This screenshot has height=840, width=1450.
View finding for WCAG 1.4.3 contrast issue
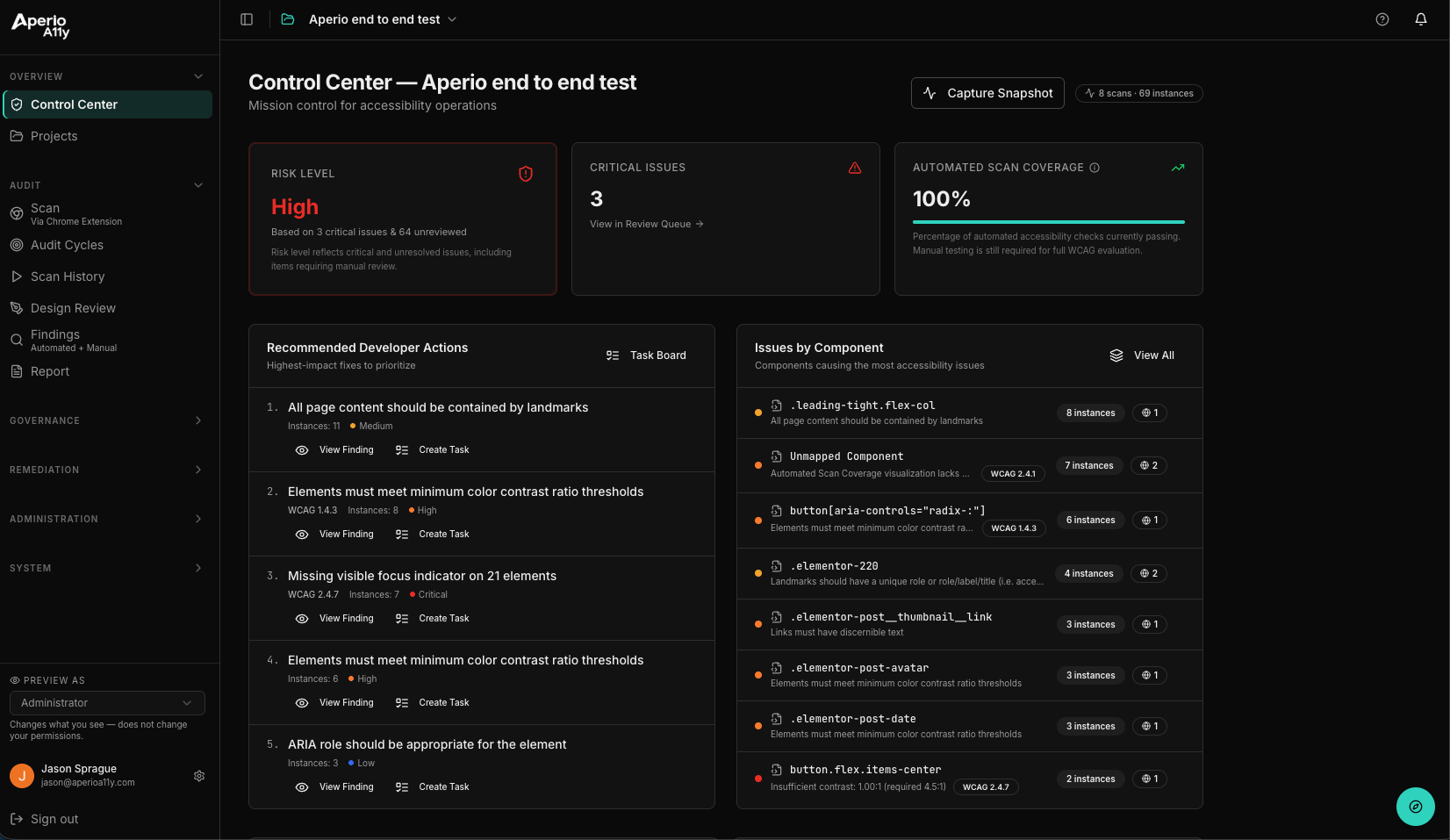pos(334,534)
